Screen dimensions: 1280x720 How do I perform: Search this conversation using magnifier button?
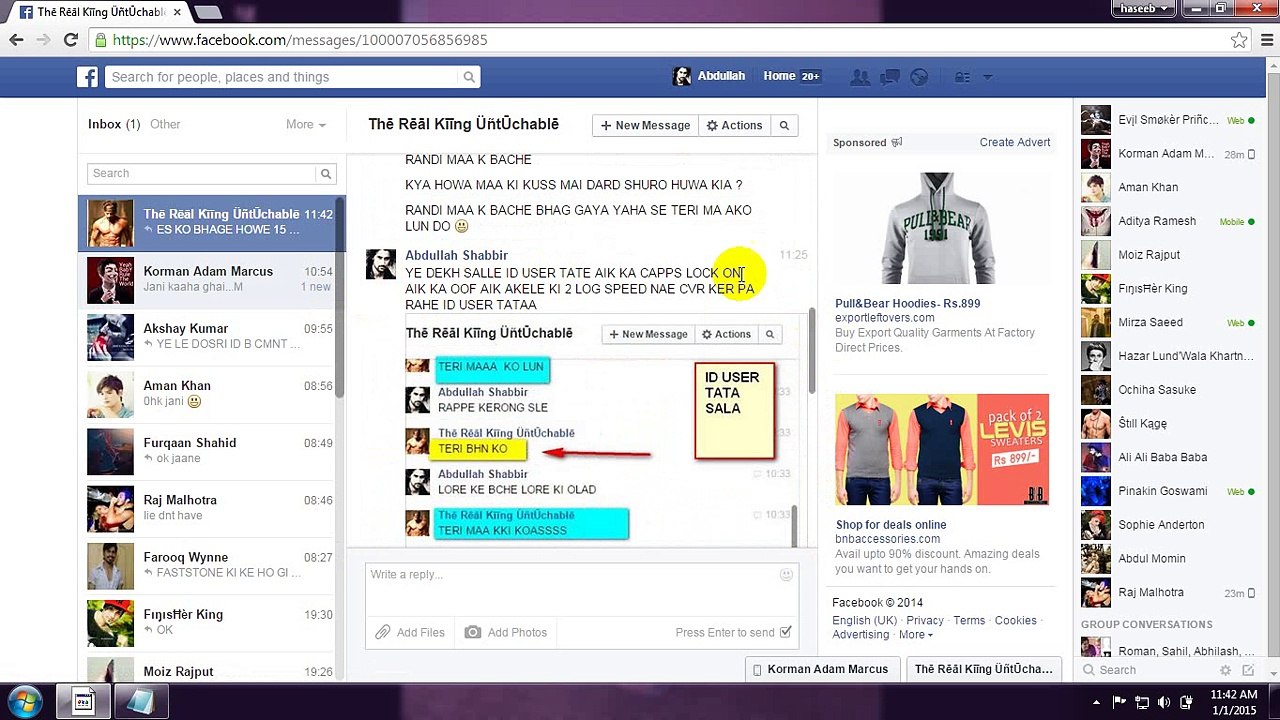(784, 125)
